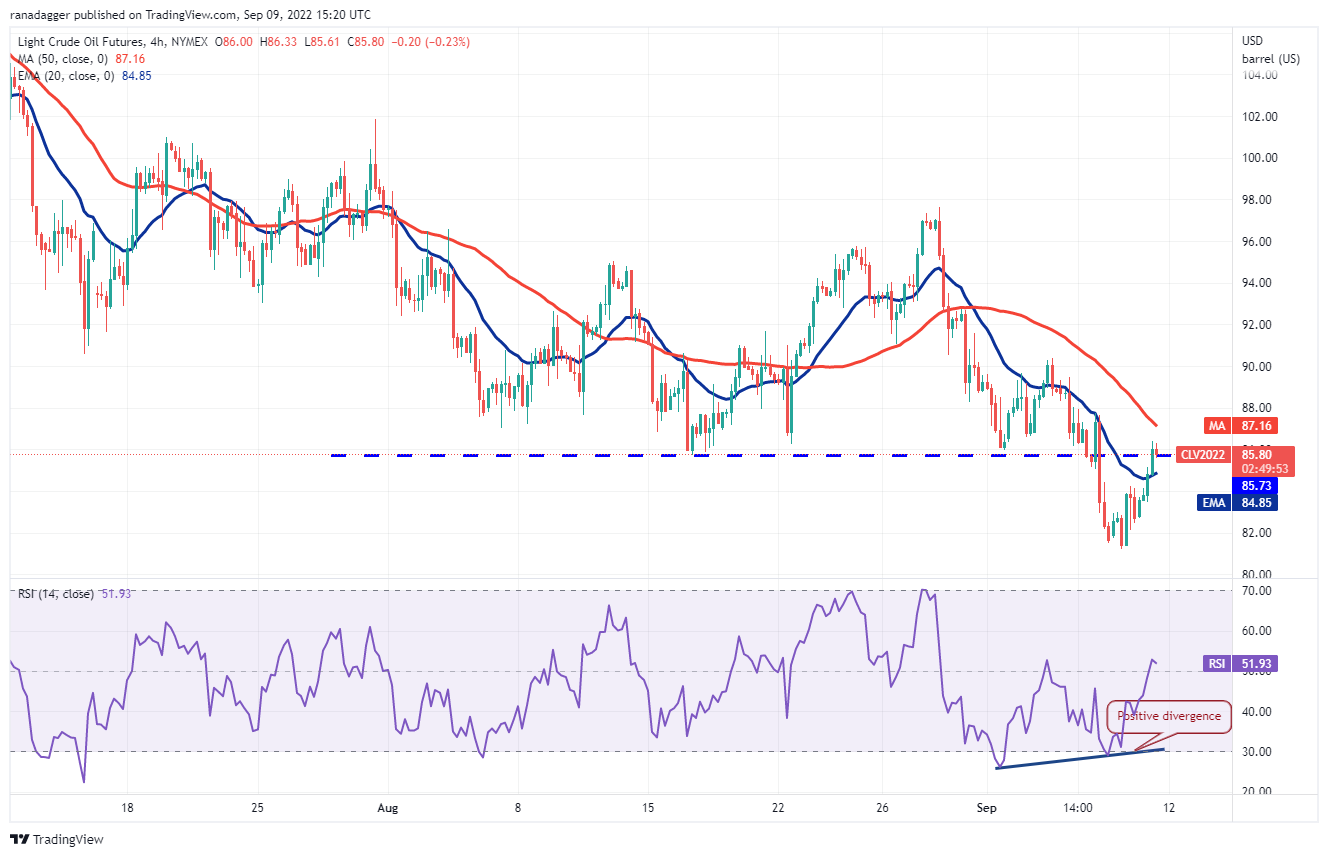The image size is (1328, 857).
Task: Click the TradingView logo in bottom corner
Action: (57, 839)
